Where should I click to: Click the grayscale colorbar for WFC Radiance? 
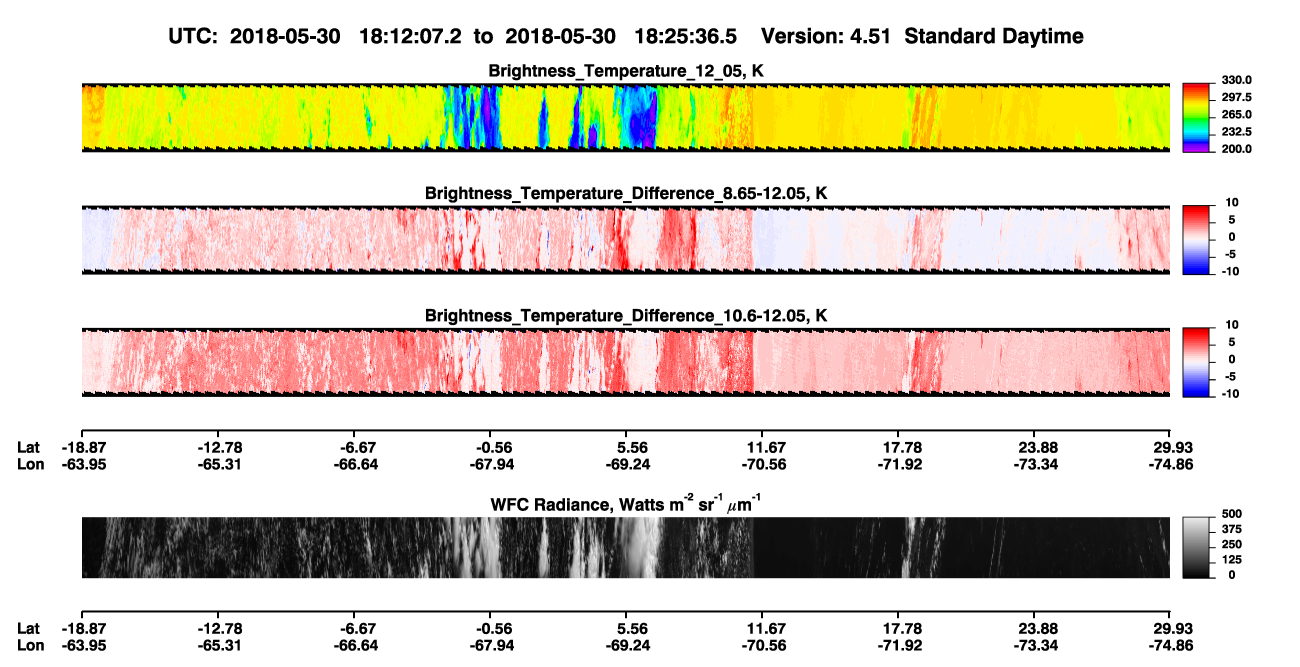(x=1195, y=547)
